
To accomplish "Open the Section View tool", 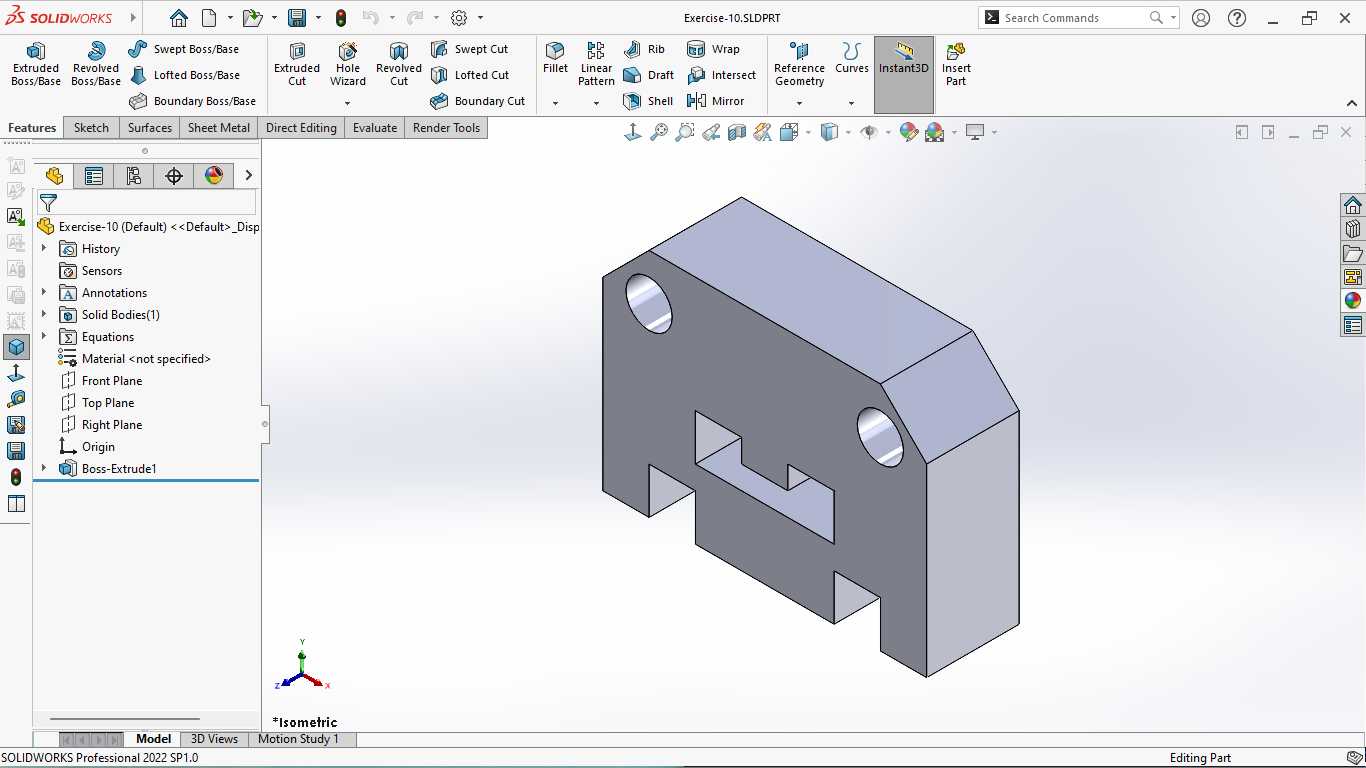I will click(x=737, y=132).
